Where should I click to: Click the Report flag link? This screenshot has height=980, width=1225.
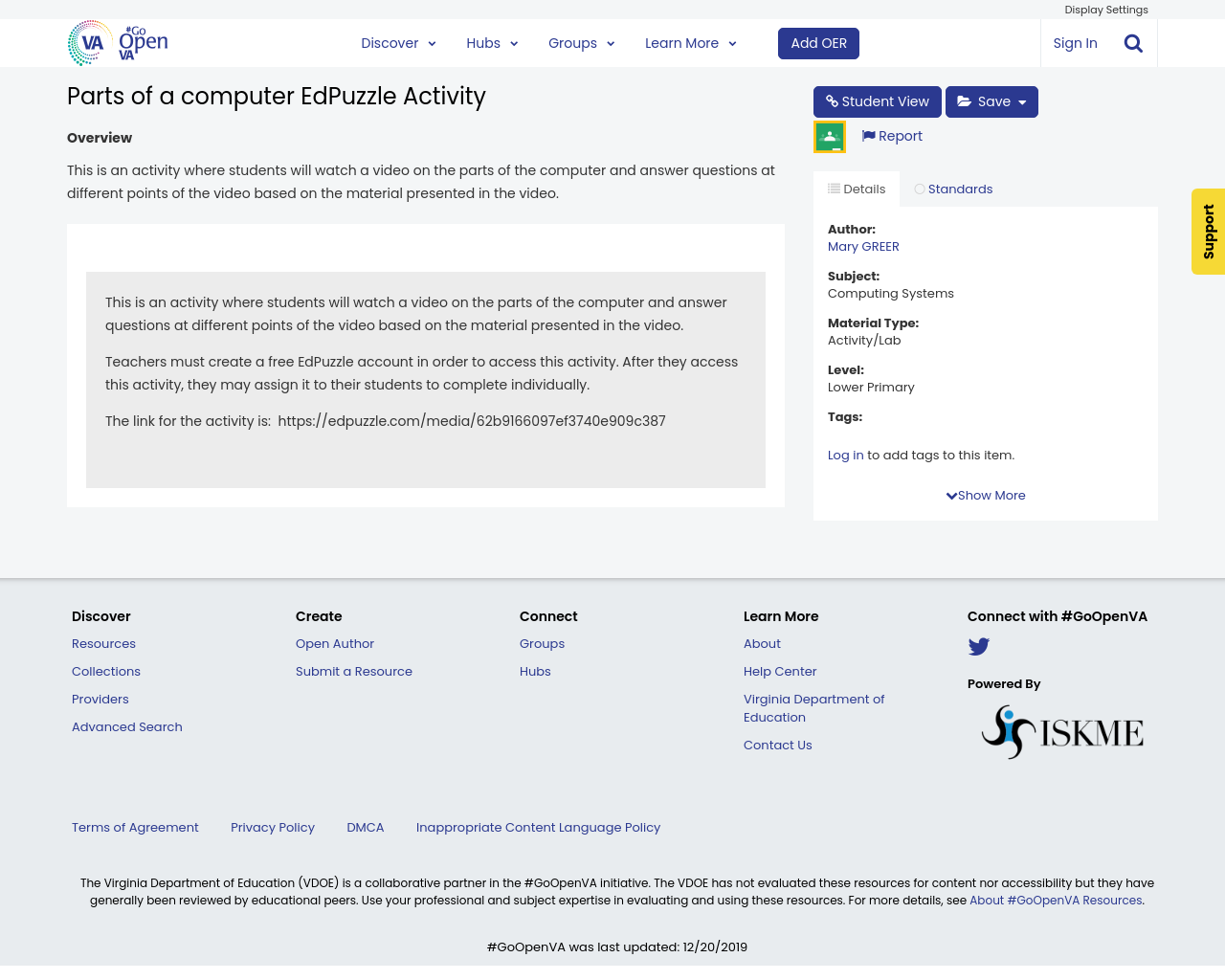click(x=892, y=136)
